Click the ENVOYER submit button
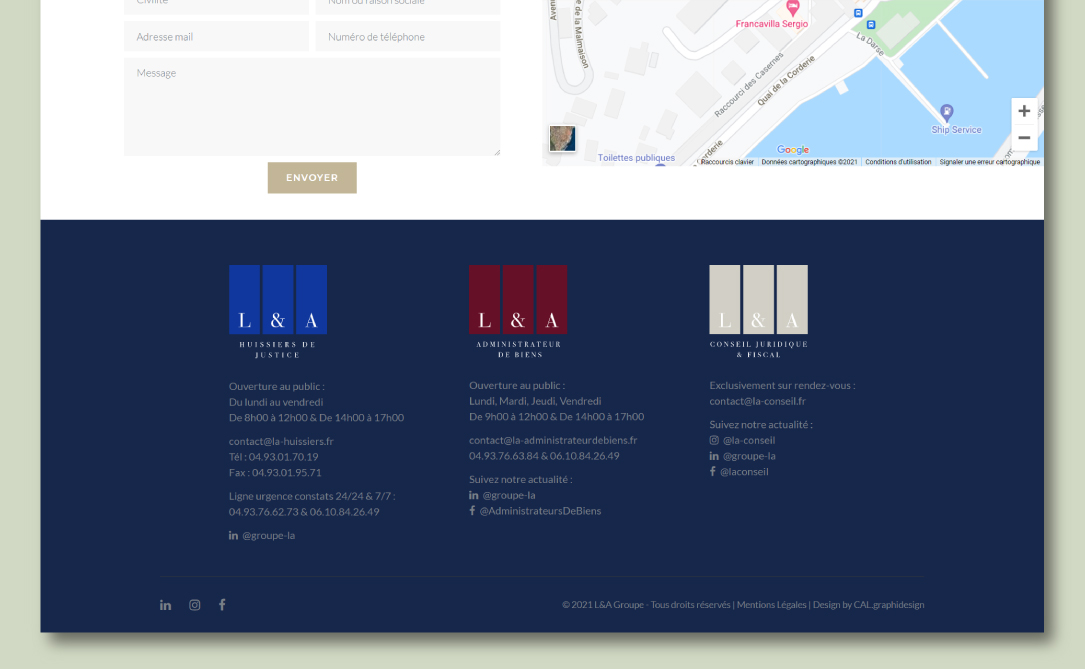Image resolution: width=1085 pixels, height=669 pixels. pos(312,178)
